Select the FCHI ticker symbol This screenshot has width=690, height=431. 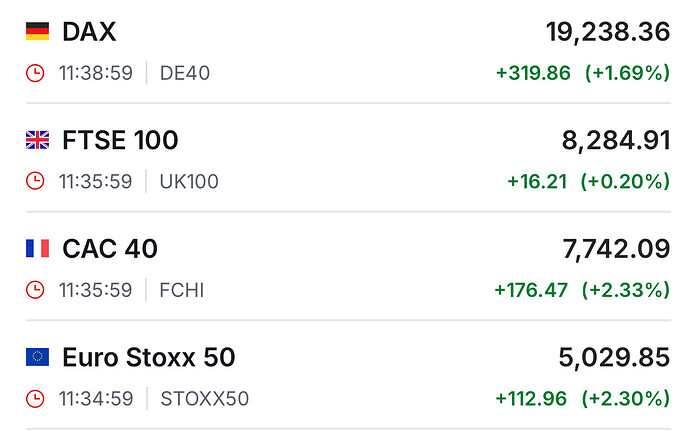(182, 290)
